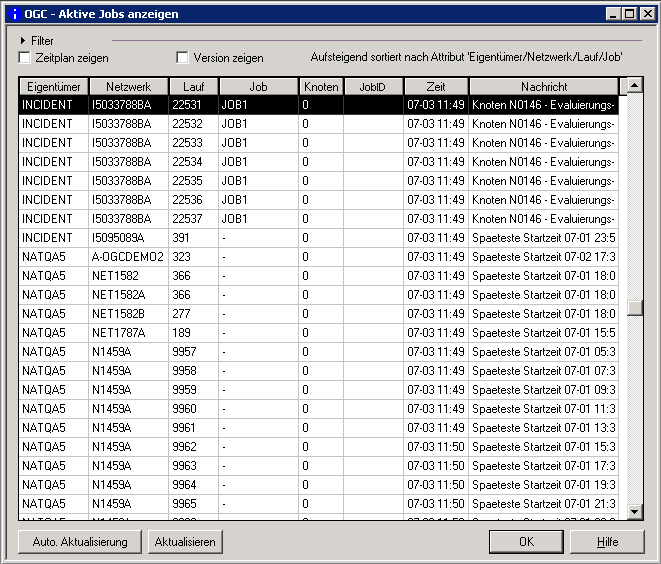The width and height of the screenshot is (661, 564).
Task: Select network cell A-OGCDEMO2
Action: coord(128,257)
